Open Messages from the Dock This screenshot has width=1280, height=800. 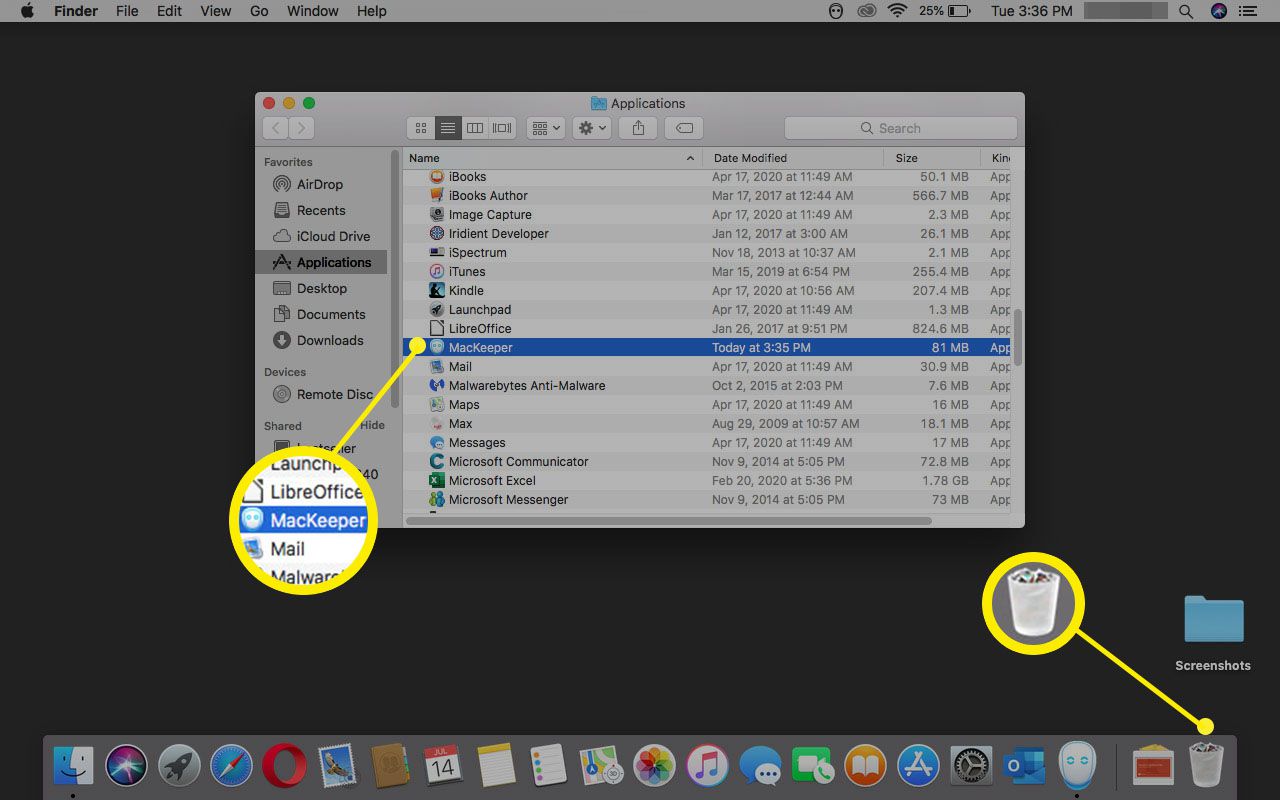(x=760, y=766)
